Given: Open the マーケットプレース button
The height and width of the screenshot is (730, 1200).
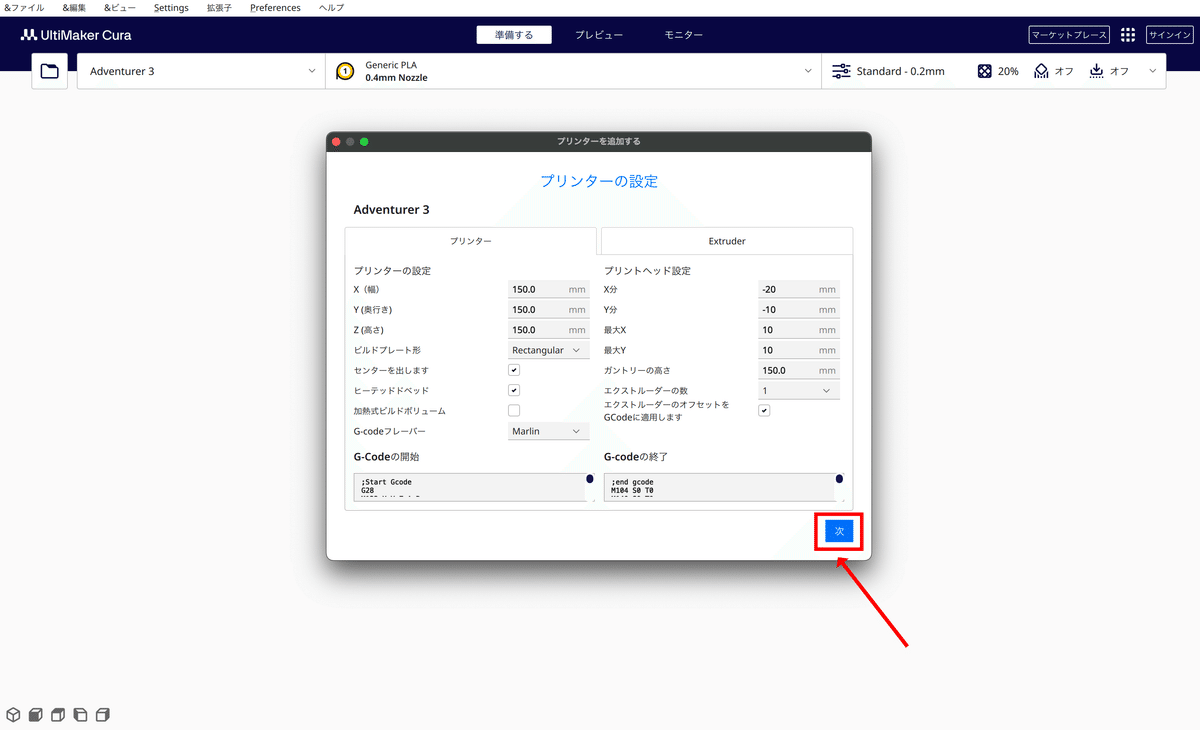Looking at the screenshot, I should (1069, 35).
